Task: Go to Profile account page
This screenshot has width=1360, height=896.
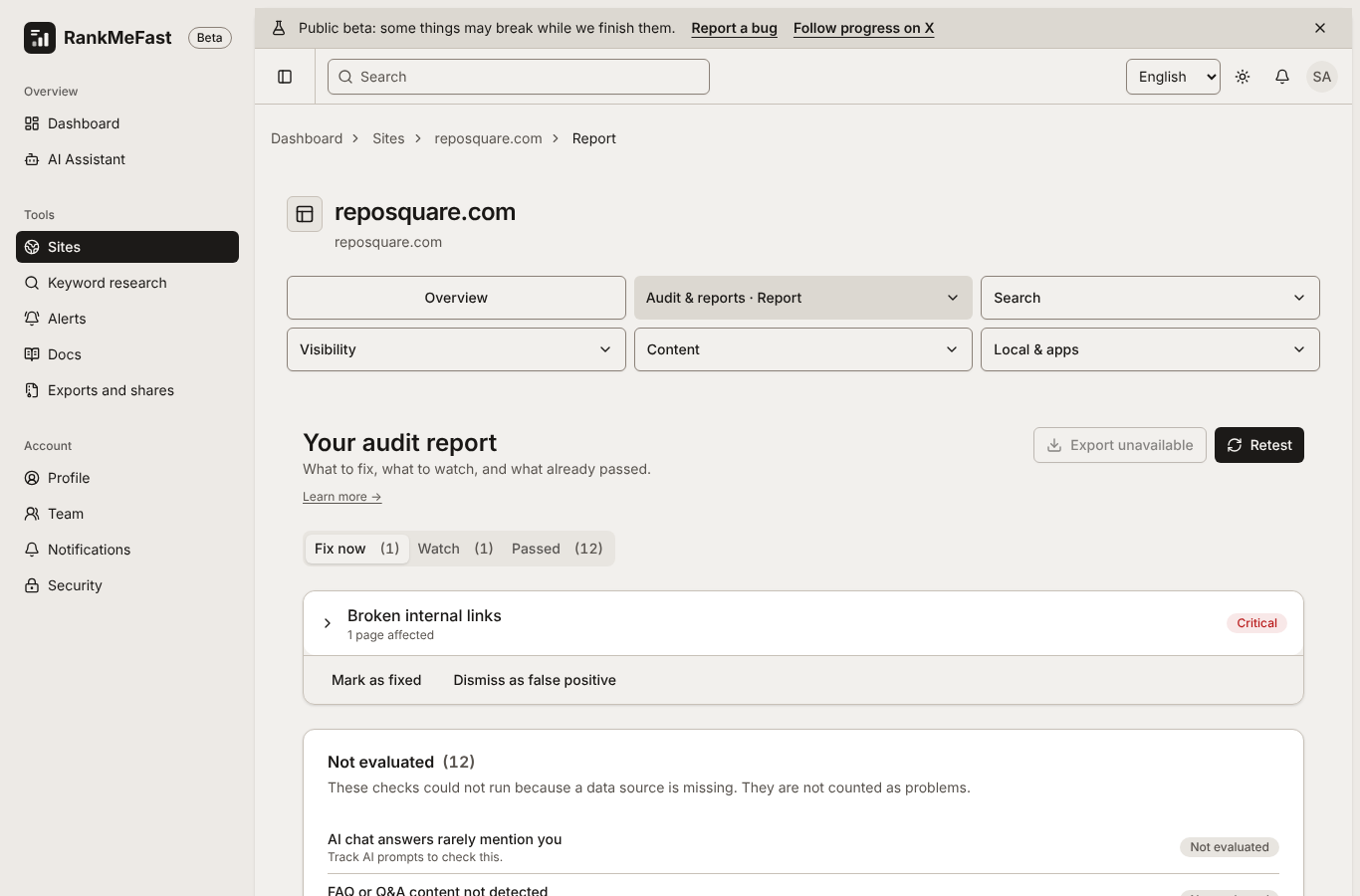Action: [127, 478]
